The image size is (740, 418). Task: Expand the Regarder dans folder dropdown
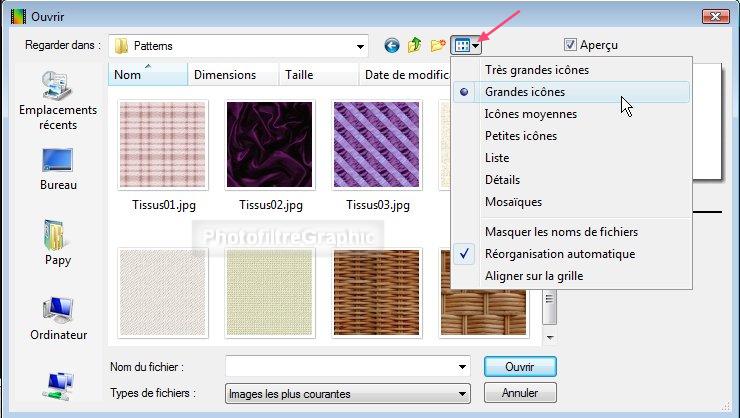tap(360, 46)
